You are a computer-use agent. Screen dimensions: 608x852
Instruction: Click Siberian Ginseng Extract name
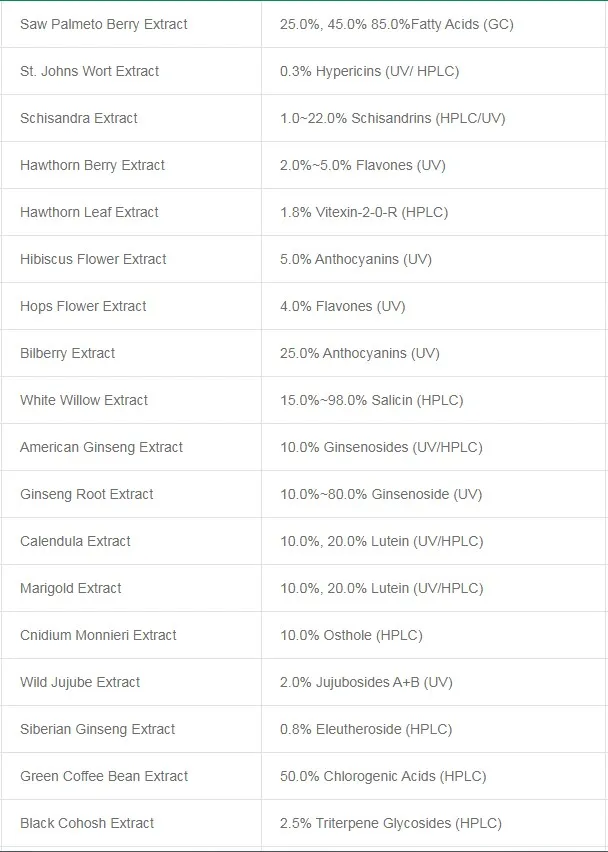coord(97,729)
